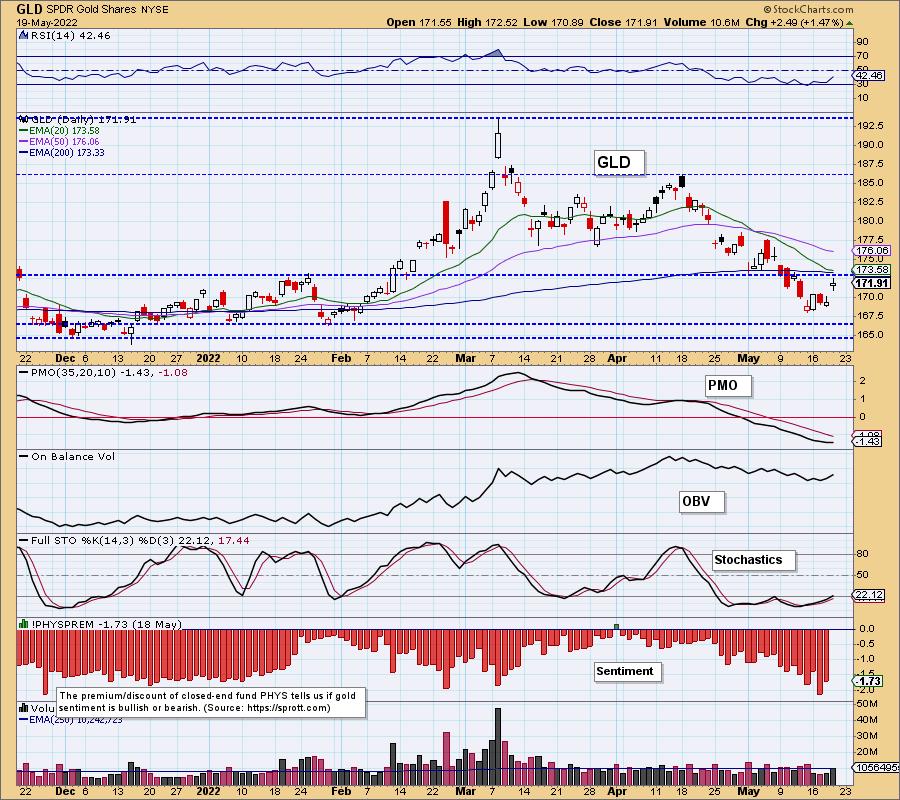The width and height of the screenshot is (900, 800).
Task: Click the Apr label on the upper date axis
Action: tap(617, 358)
